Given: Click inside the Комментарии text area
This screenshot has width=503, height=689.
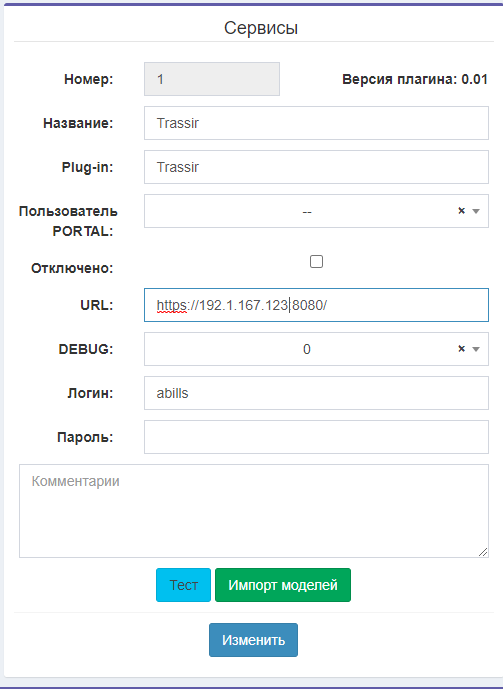Looking at the screenshot, I should click(x=253, y=511).
